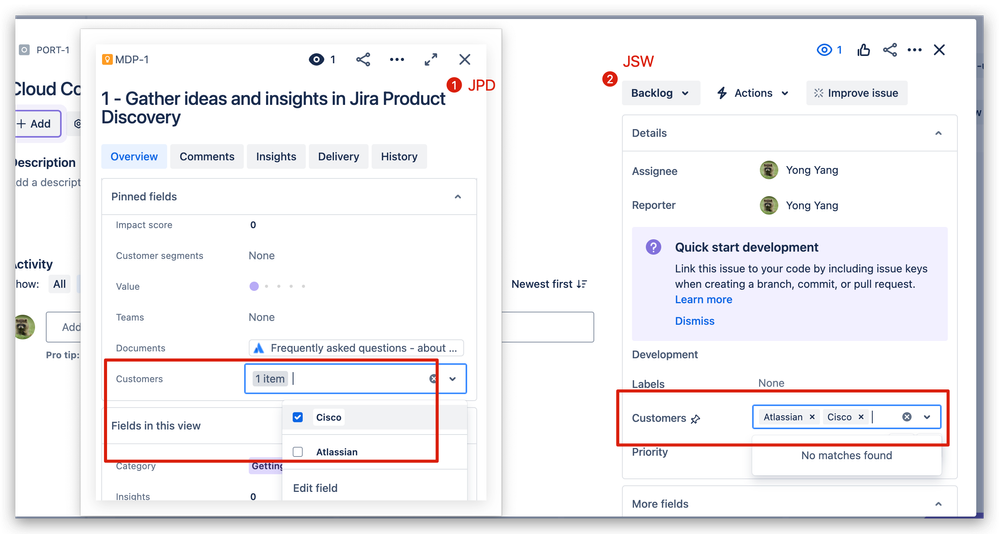Open the Insights tab
Image resolution: width=999 pixels, height=534 pixels.
coord(276,157)
